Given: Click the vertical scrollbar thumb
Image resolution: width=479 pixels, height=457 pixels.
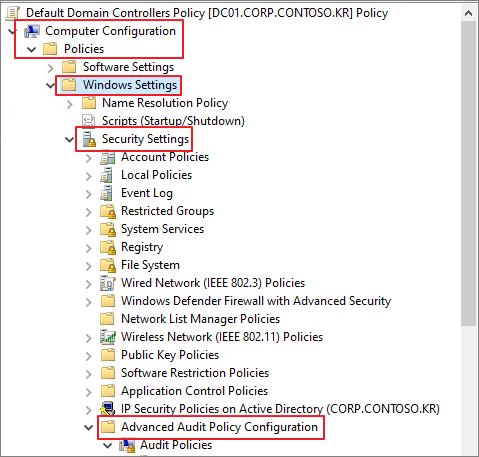Looking at the screenshot, I should coord(468,173).
